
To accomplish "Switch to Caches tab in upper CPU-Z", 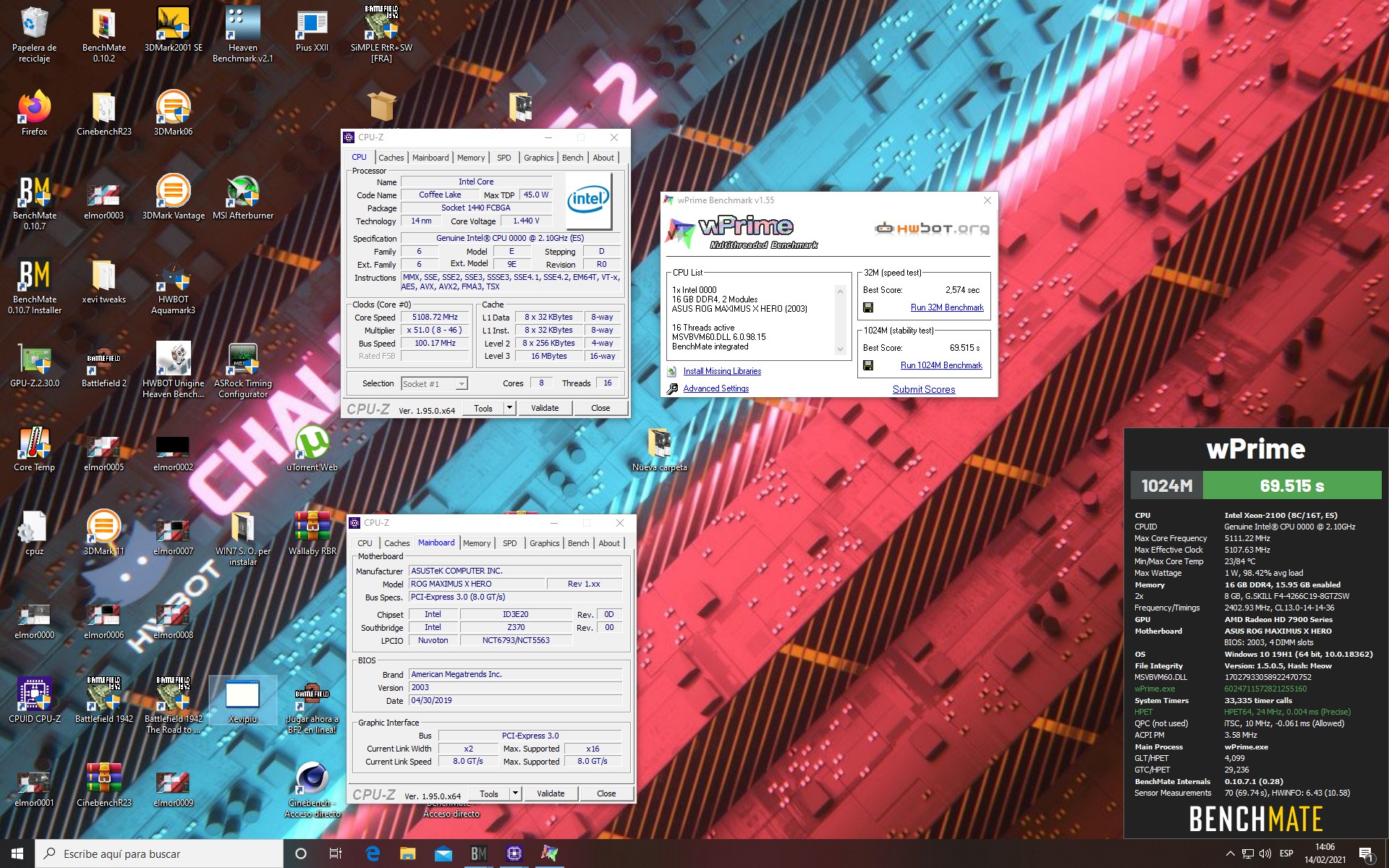I will coord(391,158).
